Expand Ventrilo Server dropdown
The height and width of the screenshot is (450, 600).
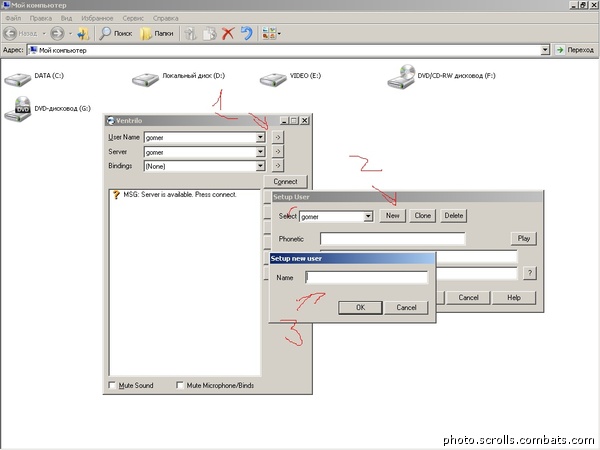pyautogui.click(x=260, y=152)
